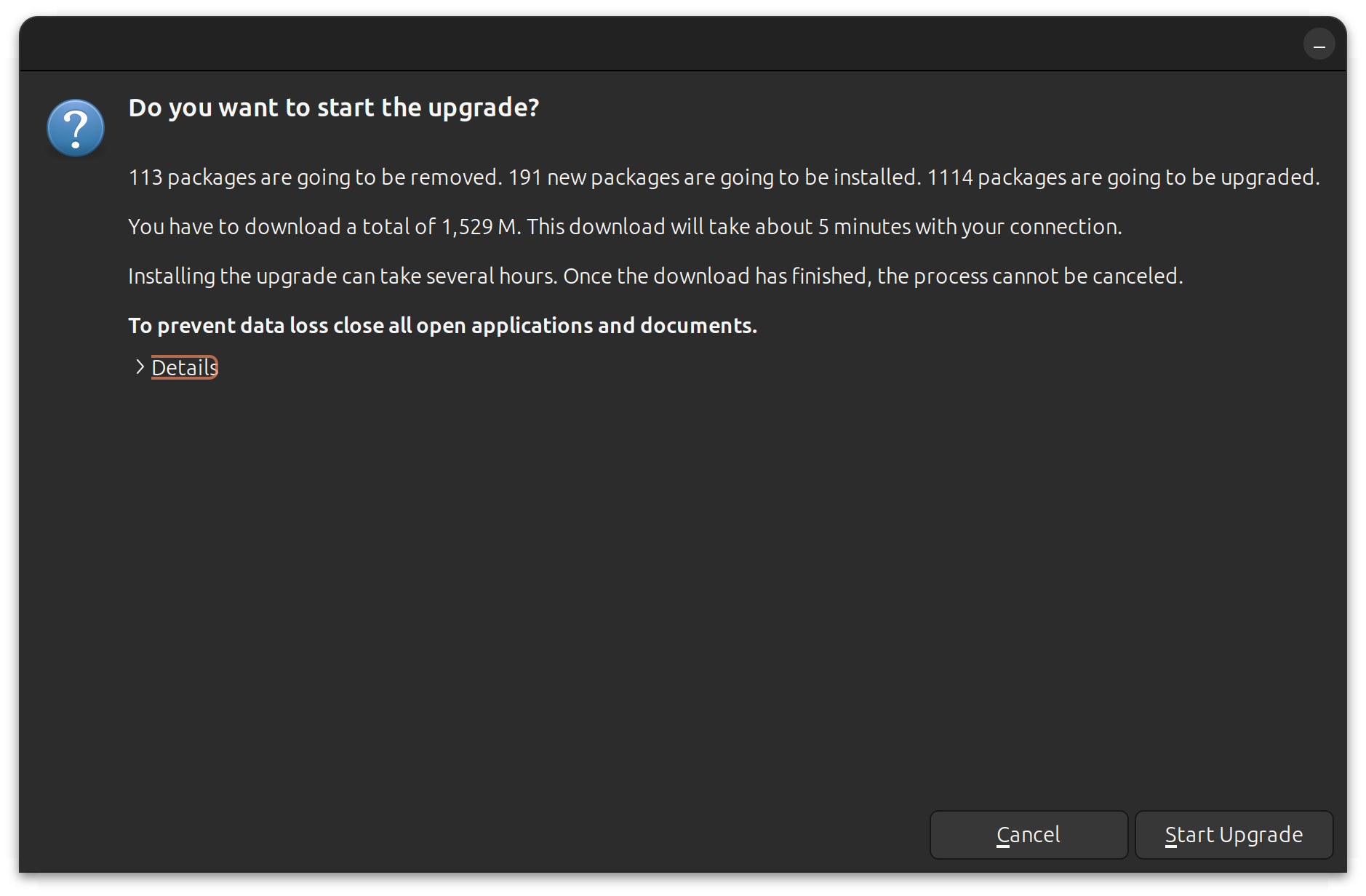The width and height of the screenshot is (1366, 896).
Task: Click the 1,529 M download size
Action: pos(479,227)
